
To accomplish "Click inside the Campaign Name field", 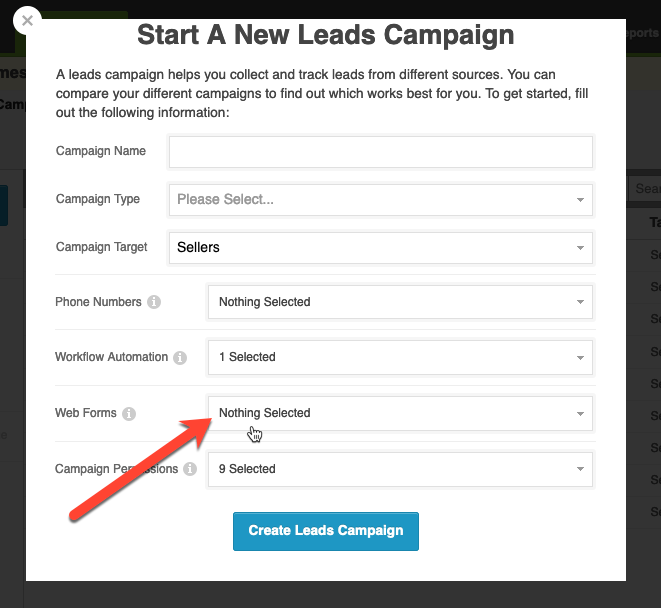I will coord(381,152).
